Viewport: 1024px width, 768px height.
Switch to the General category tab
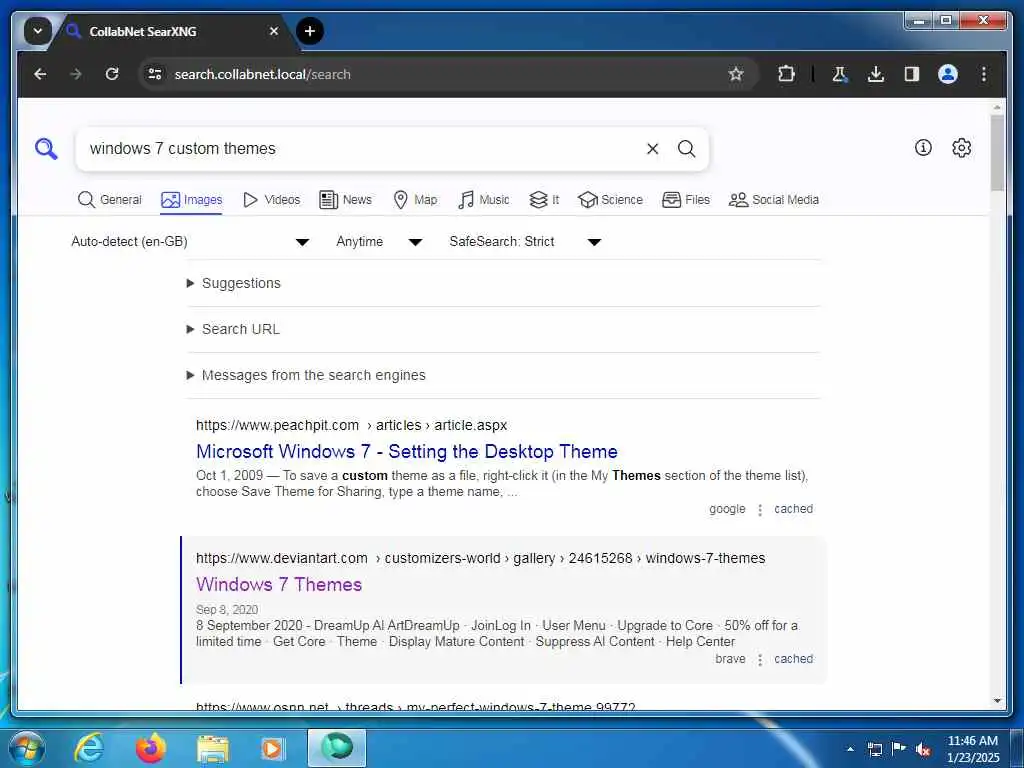(x=109, y=200)
